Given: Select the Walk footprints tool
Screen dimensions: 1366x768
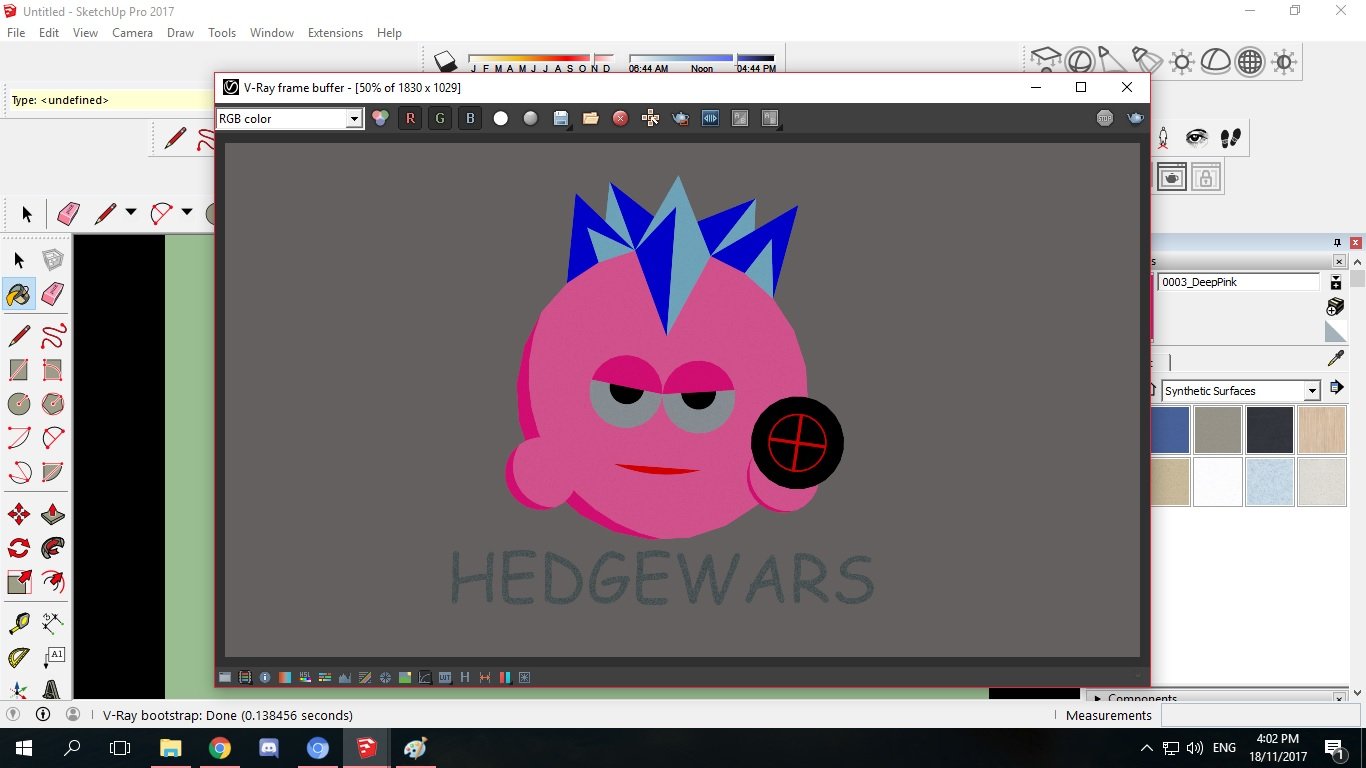Looking at the screenshot, I should [x=1231, y=138].
